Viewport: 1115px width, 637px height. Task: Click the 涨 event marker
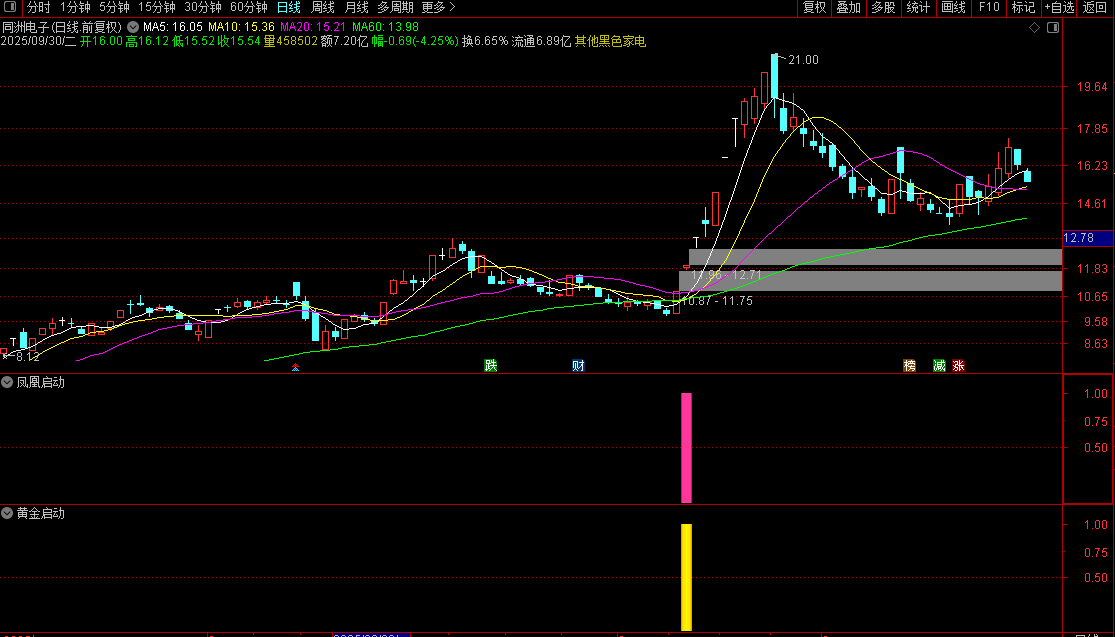click(x=959, y=365)
